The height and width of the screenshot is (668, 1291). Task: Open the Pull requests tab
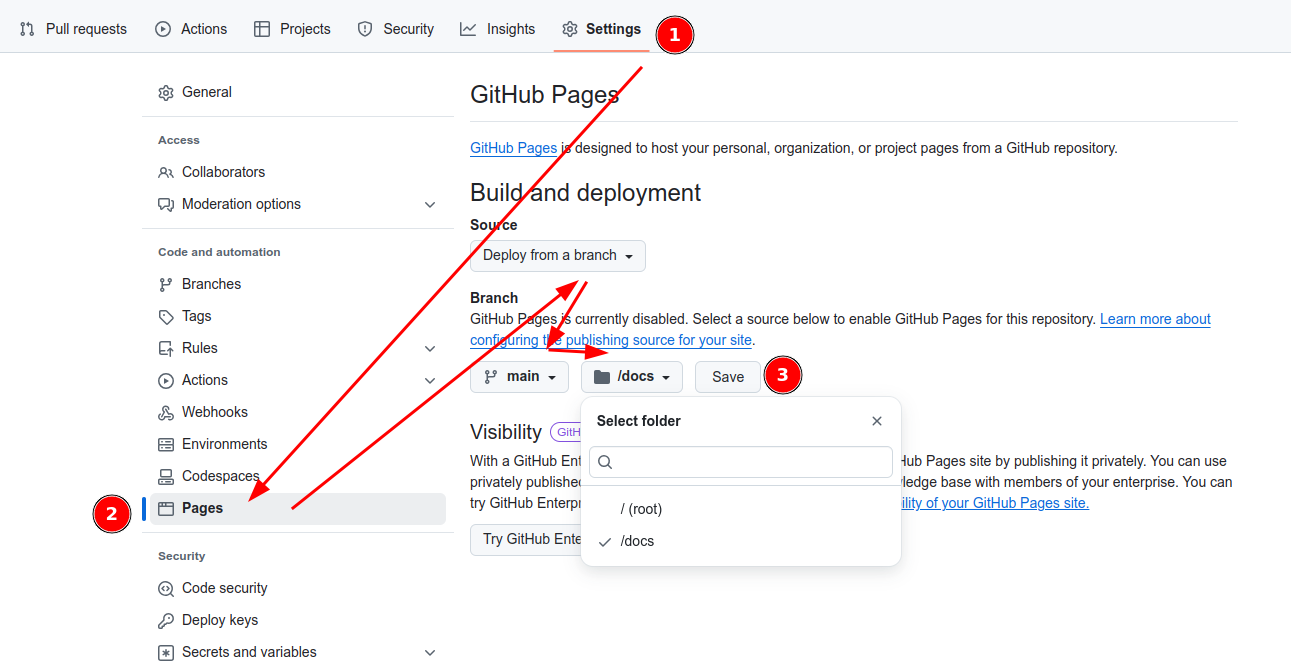coord(74,29)
